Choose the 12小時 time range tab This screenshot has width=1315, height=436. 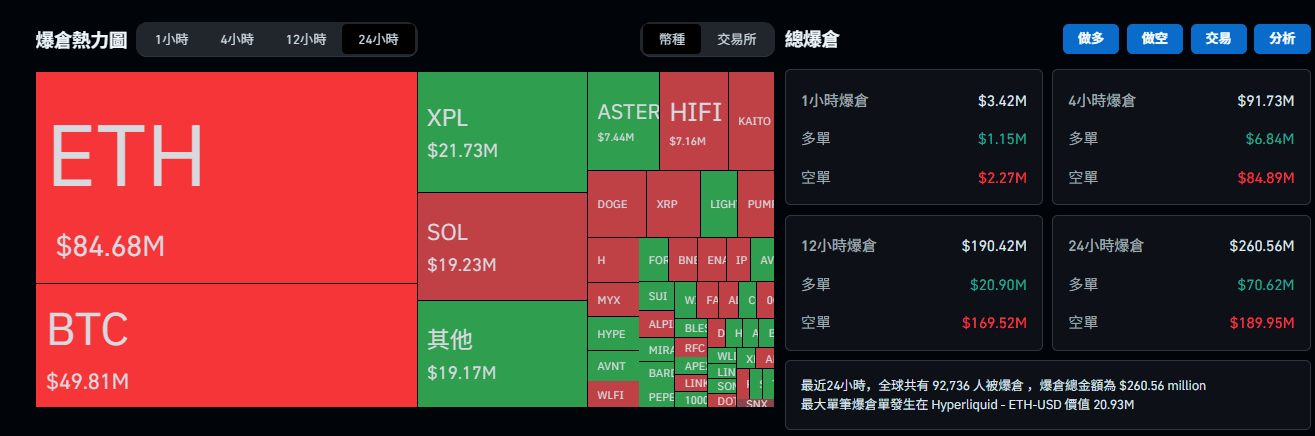(x=306, y=40)
